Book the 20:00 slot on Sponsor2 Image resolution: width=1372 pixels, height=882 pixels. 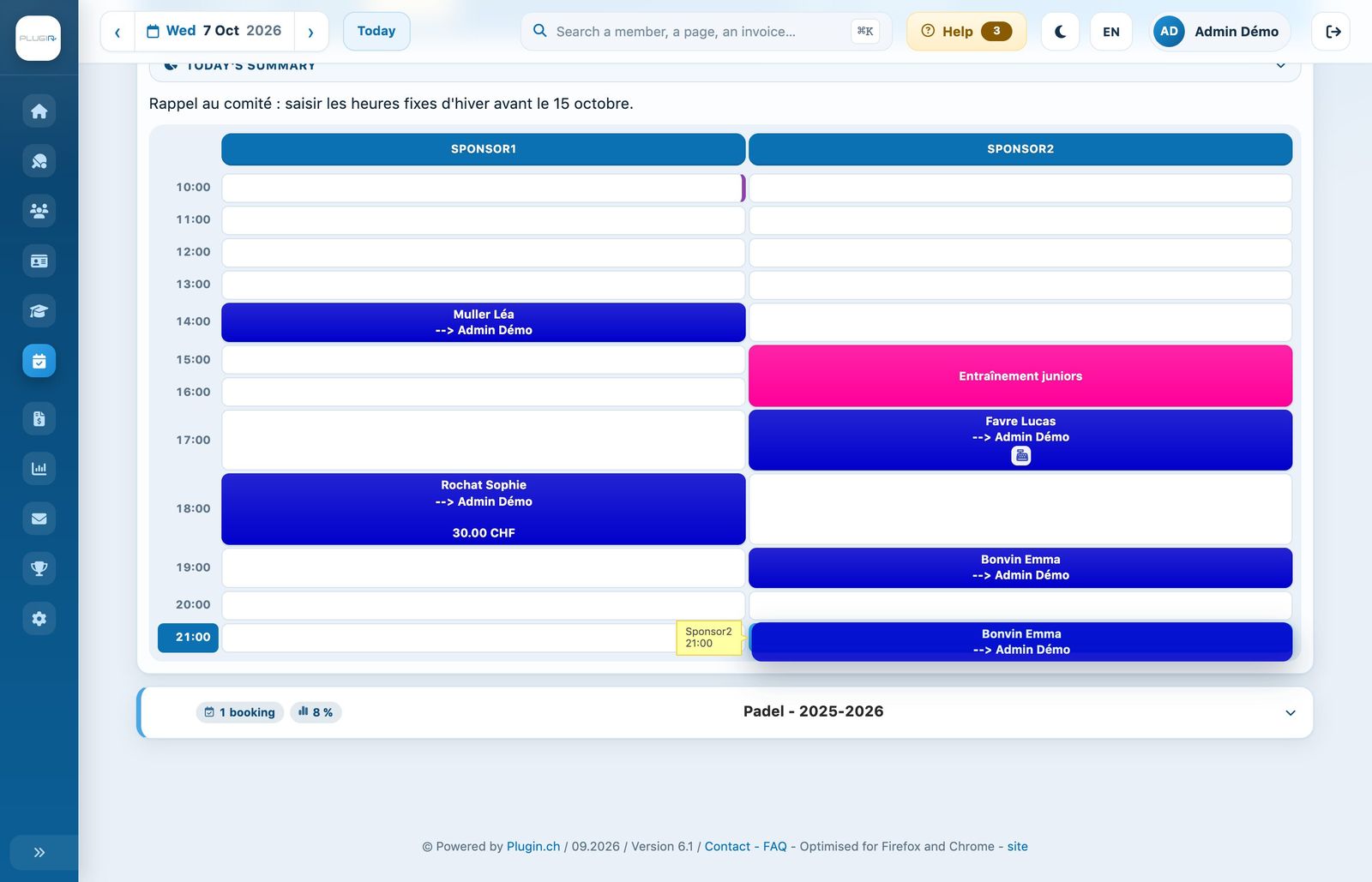[x=1020, y=605]
